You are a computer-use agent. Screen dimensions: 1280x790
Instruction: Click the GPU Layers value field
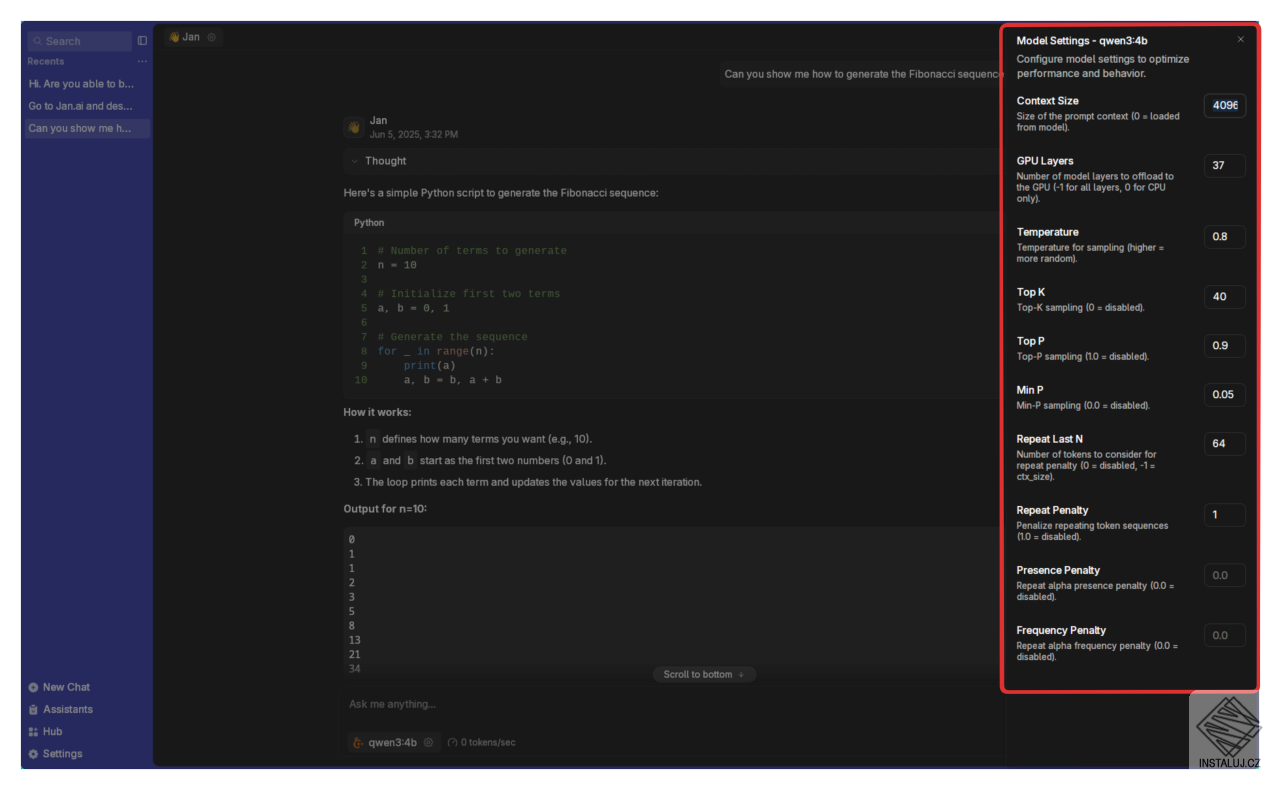1225,165
